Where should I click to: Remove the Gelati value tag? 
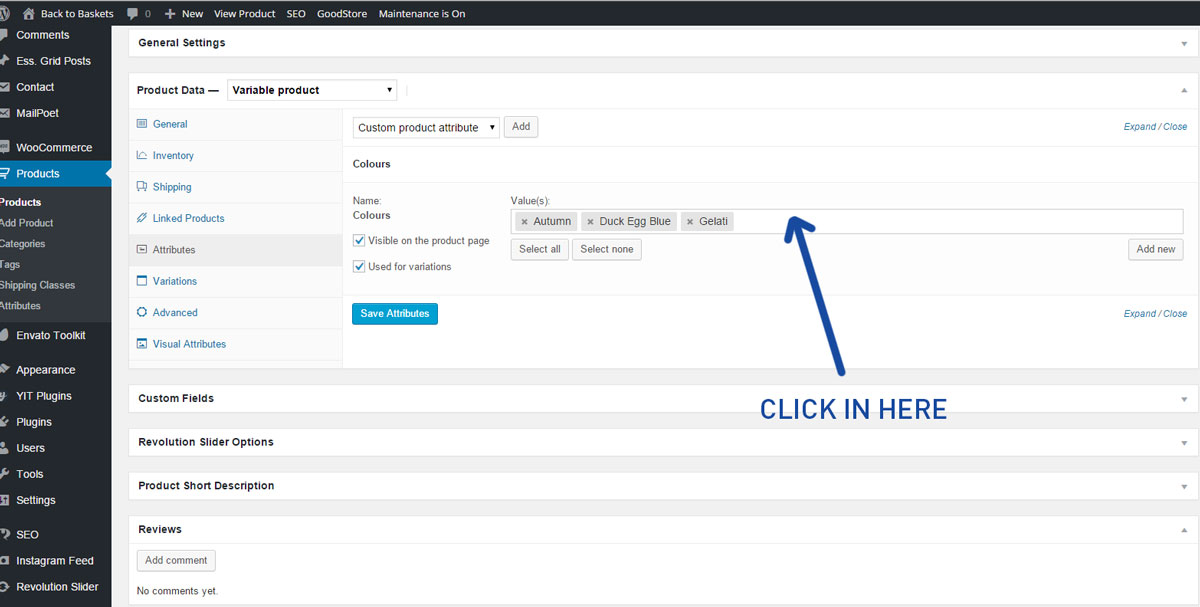[690, 222]
